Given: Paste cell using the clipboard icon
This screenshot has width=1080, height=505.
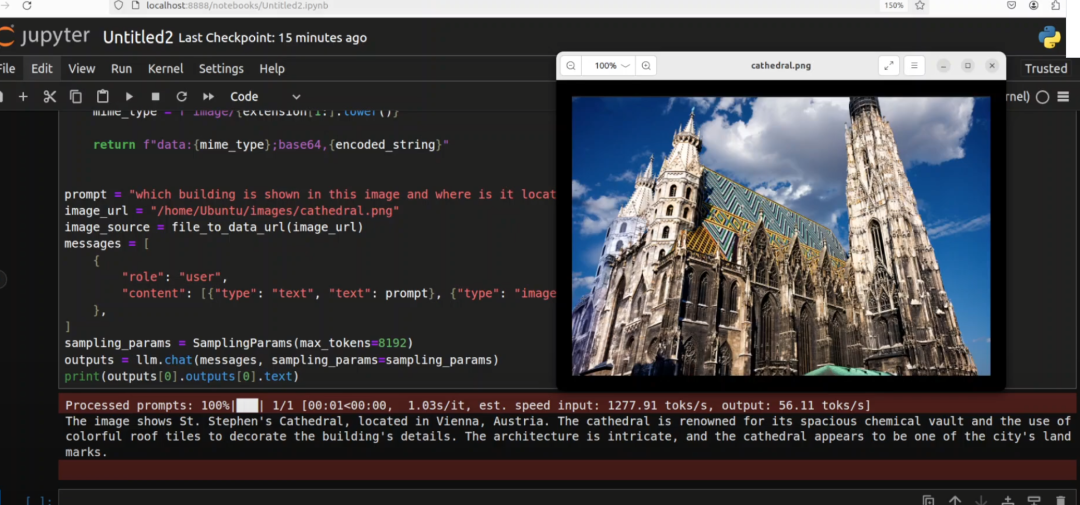Looking at the screenshot, I should [103, 97].
